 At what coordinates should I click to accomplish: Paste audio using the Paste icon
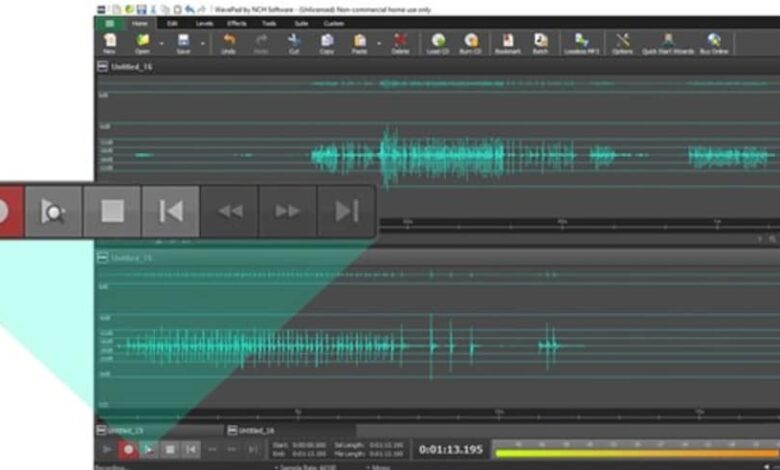pyautogui.click(x=360, y=43)
